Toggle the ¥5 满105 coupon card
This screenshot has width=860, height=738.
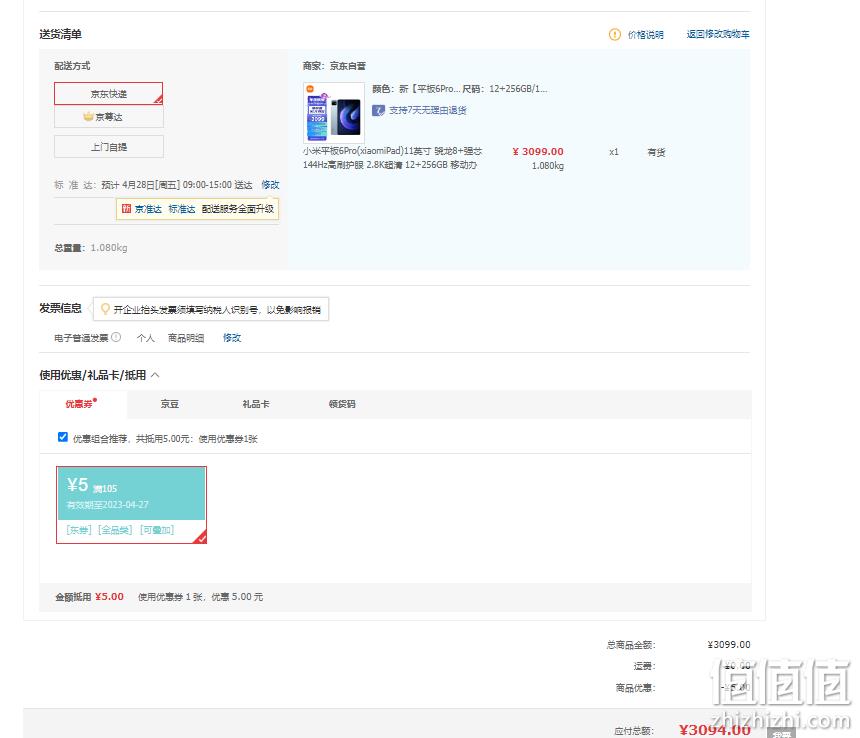(x=132, y=505)
